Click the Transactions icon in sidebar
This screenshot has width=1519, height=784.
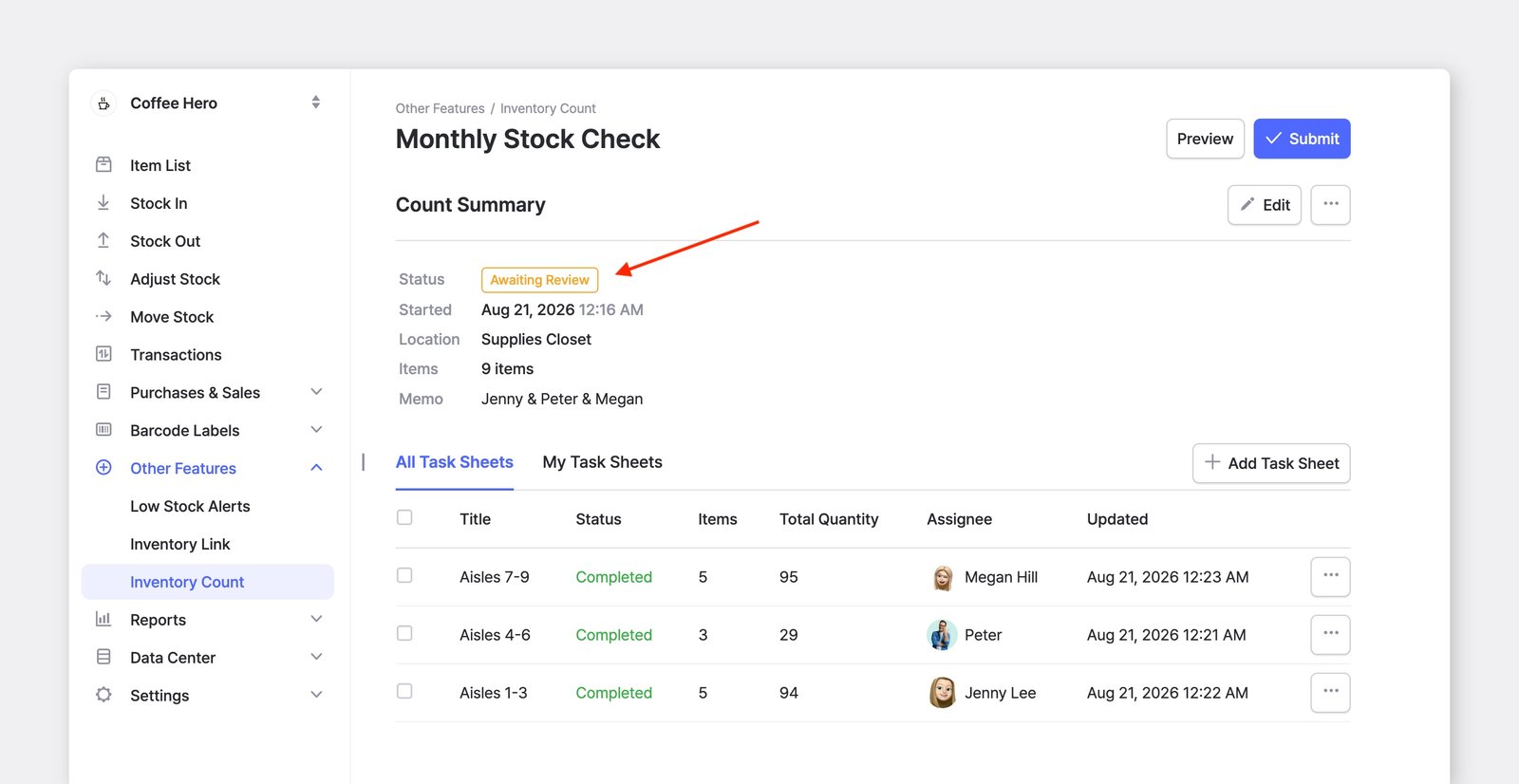pos(103,354)
